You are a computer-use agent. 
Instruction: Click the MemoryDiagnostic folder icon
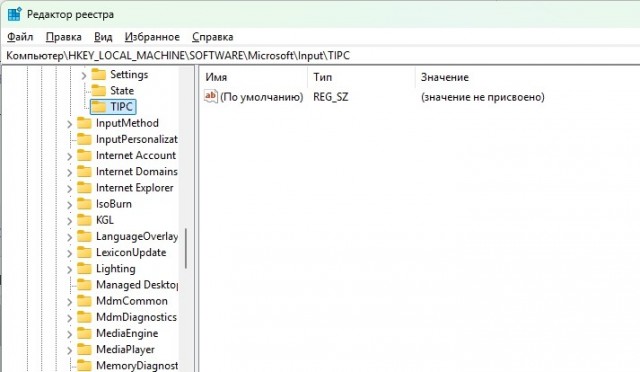[x=84, y=365]
